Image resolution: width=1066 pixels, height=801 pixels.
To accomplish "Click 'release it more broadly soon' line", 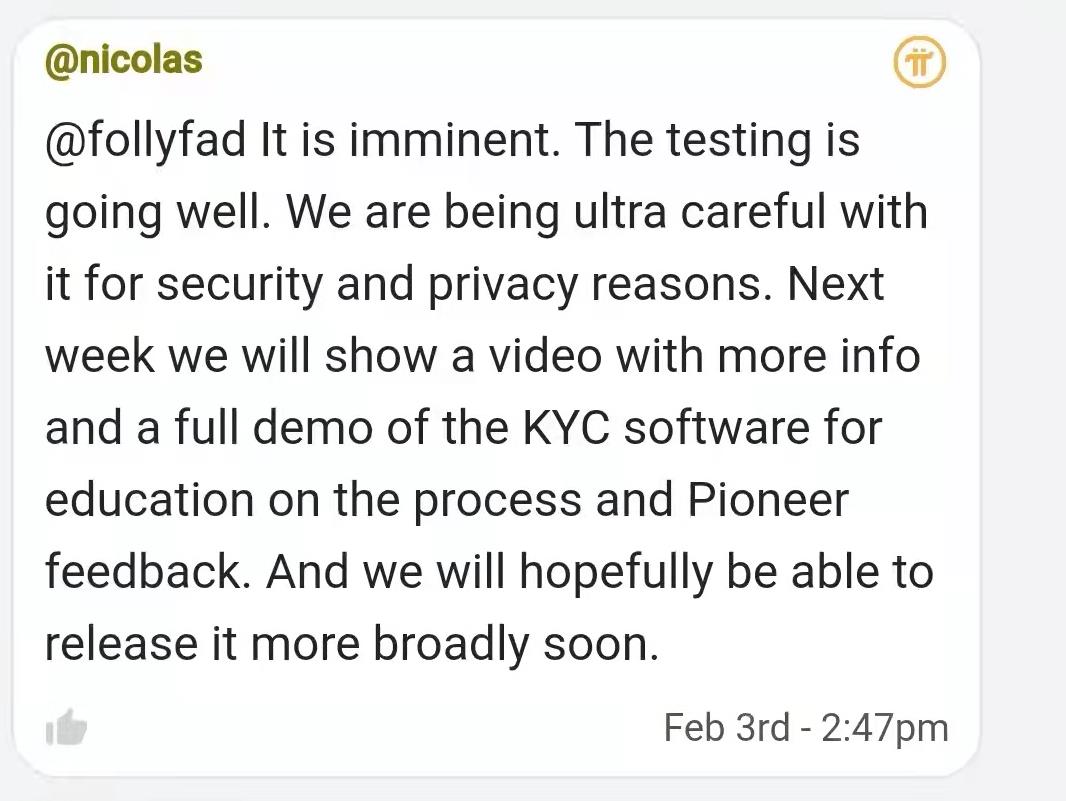I will 352,643.
